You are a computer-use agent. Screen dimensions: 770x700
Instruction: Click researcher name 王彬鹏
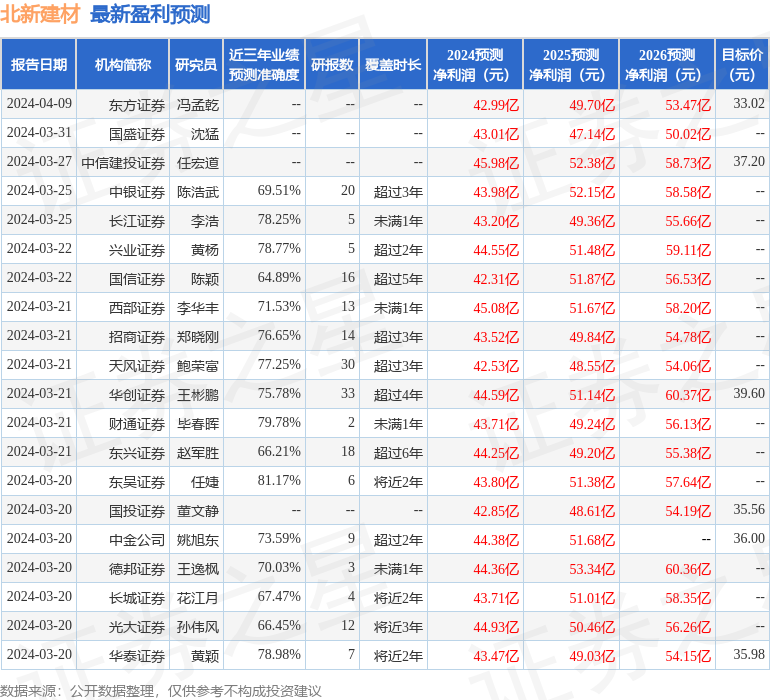pyautogui.click(x=198, y=395)
